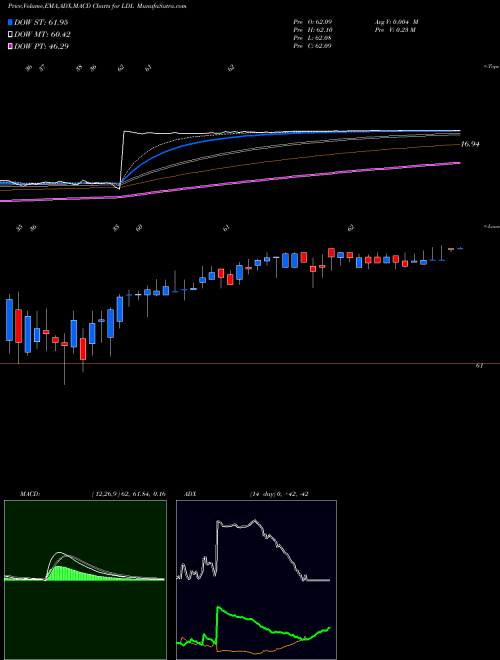Click the magenta DOW PT legend swatch

(x=11, y=46)
